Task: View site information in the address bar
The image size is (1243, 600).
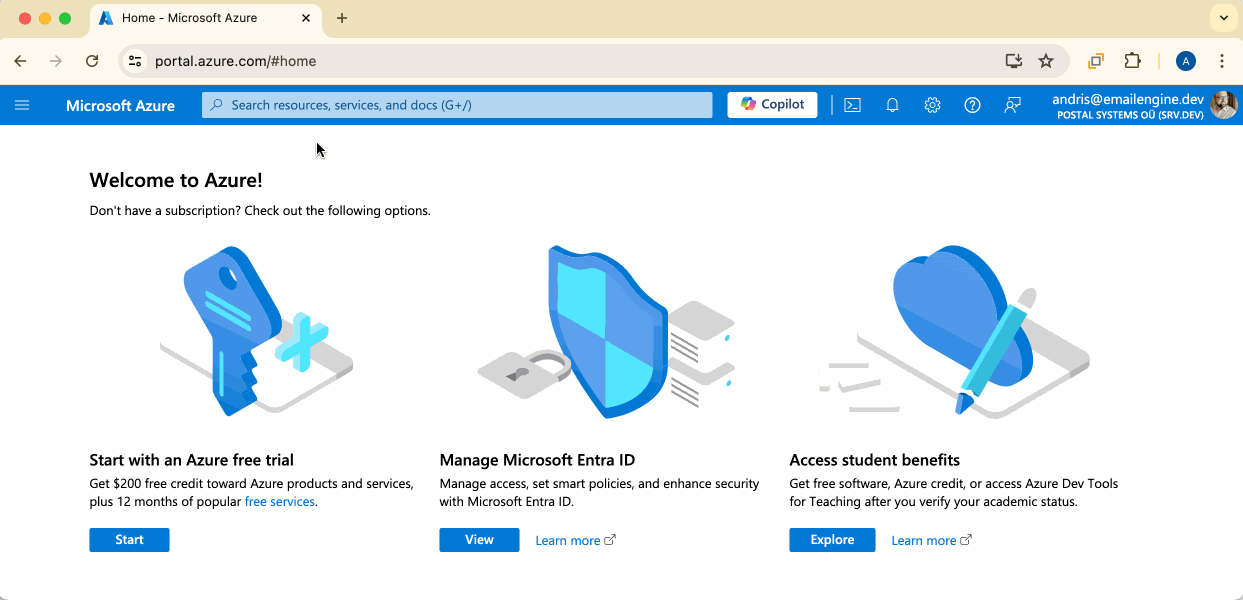Action: pyautogui.click(x=134, y=61)
